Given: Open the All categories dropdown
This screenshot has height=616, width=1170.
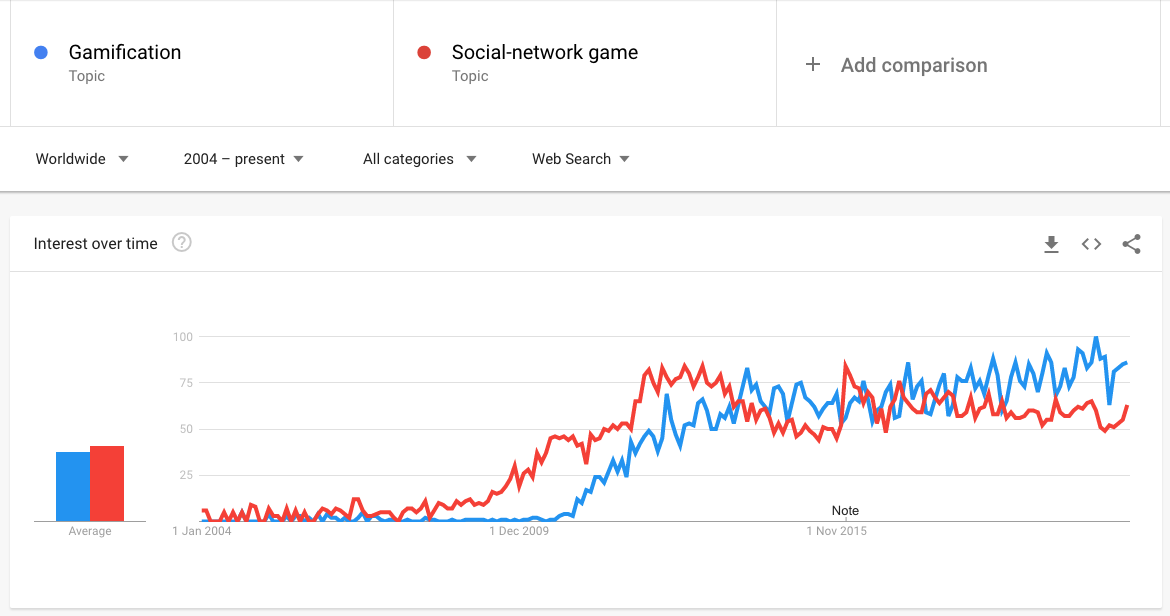Looking at the screenshot, I should [x=419, y=159].
